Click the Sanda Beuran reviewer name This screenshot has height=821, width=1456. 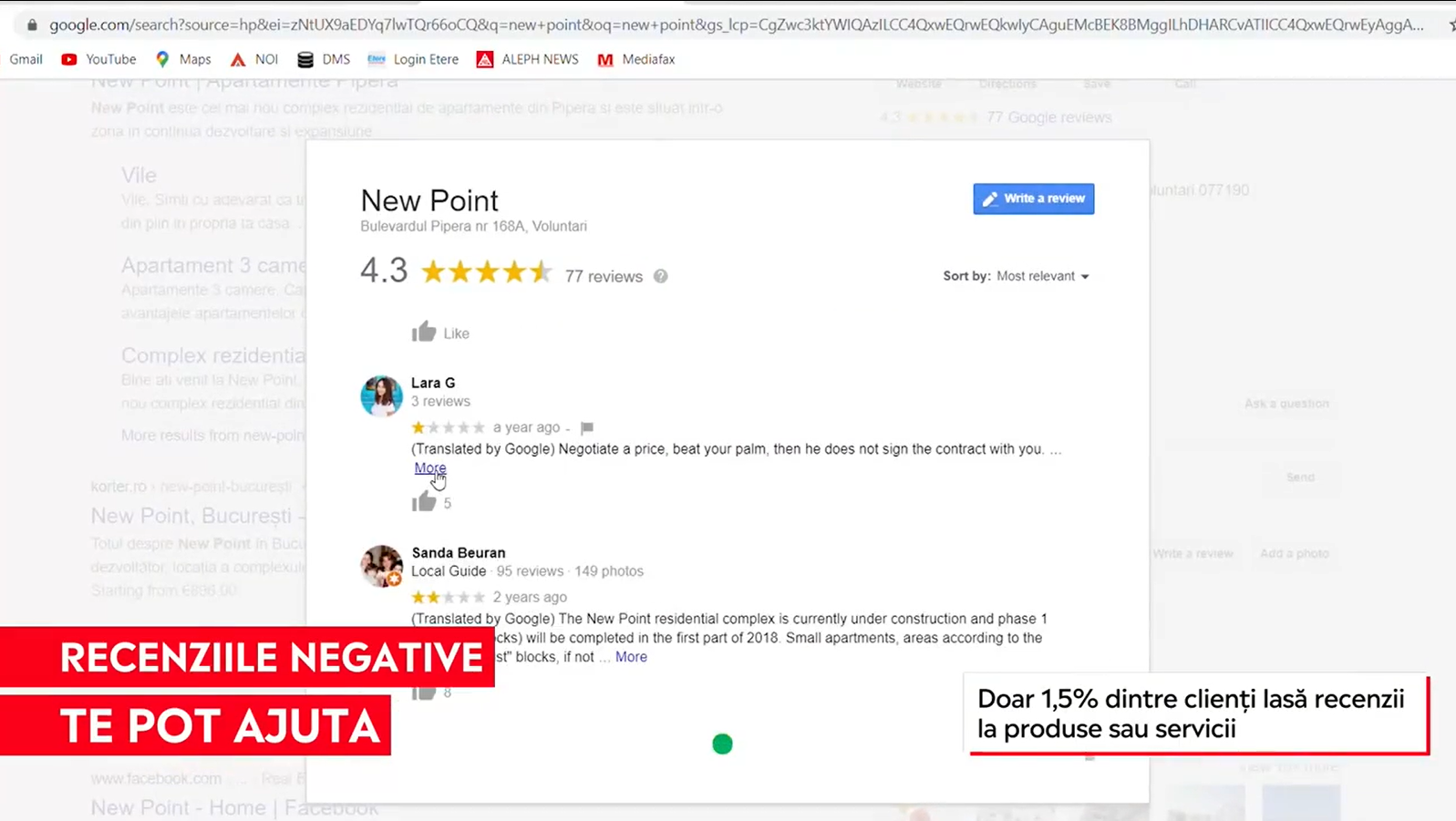click(459, 552)
